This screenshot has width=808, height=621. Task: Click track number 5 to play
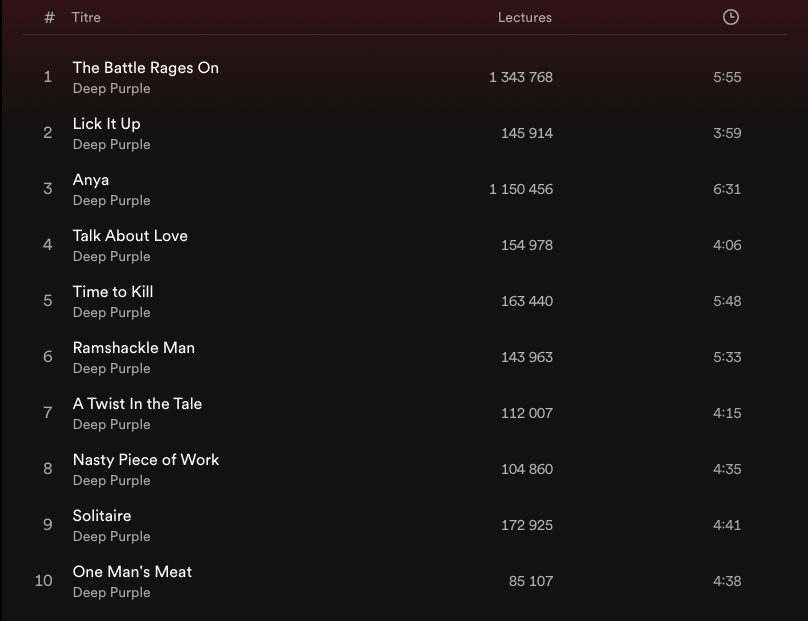[x=47, y=301]
